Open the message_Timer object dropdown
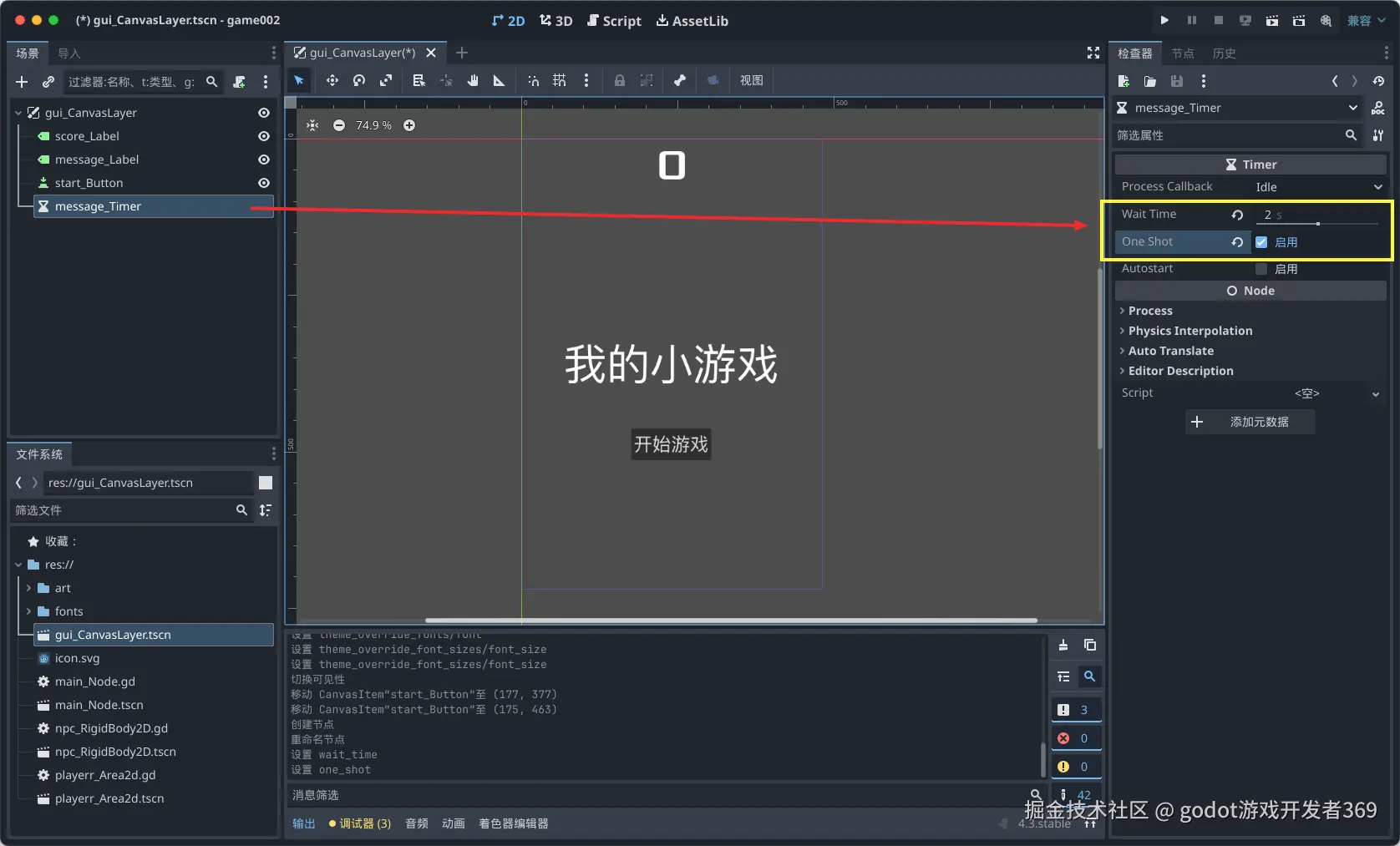The height and width of the screenshot is (846, 1400). point(1238,108)
